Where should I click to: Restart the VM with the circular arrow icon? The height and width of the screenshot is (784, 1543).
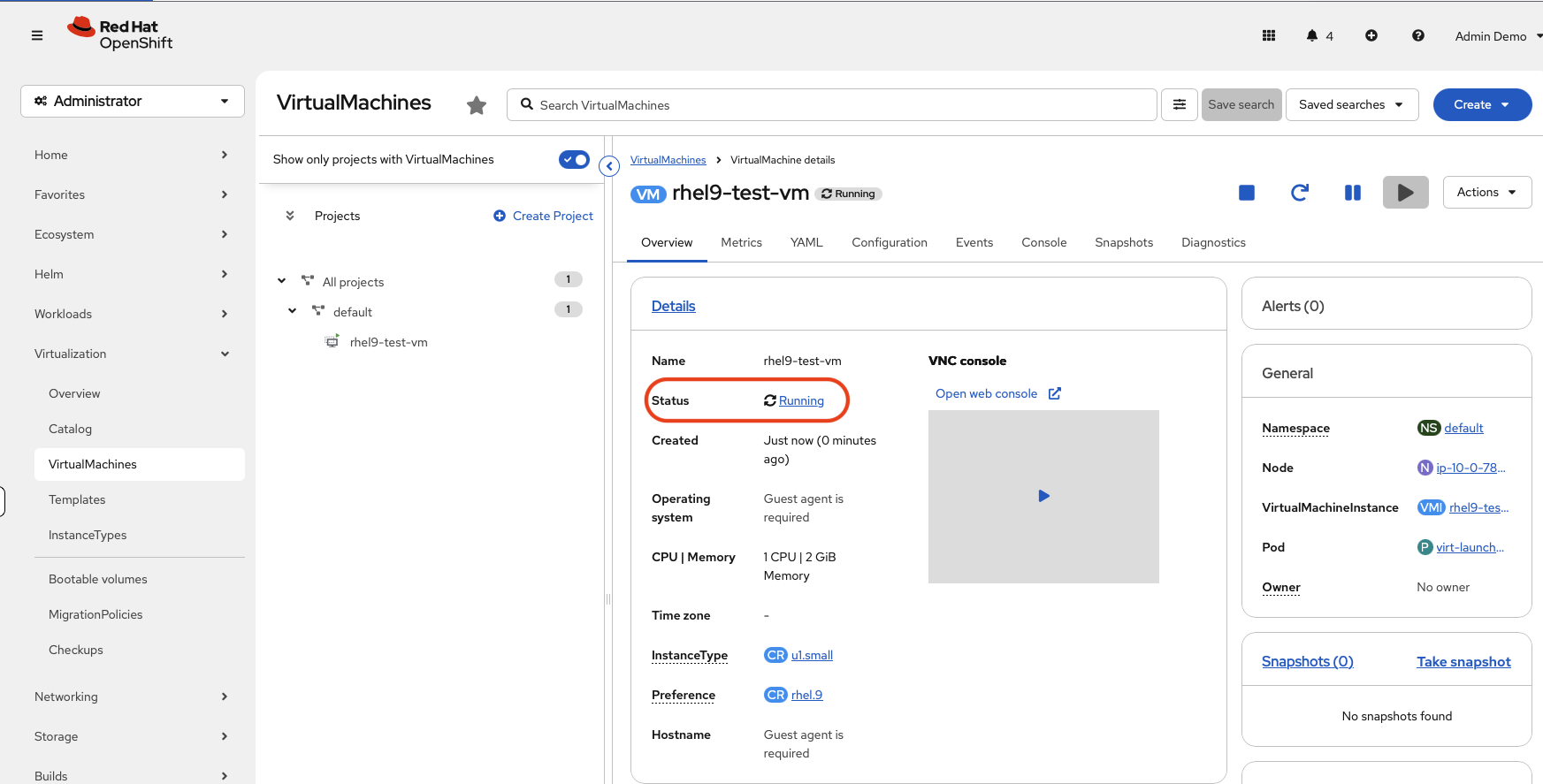click(x=1299, y=193)
